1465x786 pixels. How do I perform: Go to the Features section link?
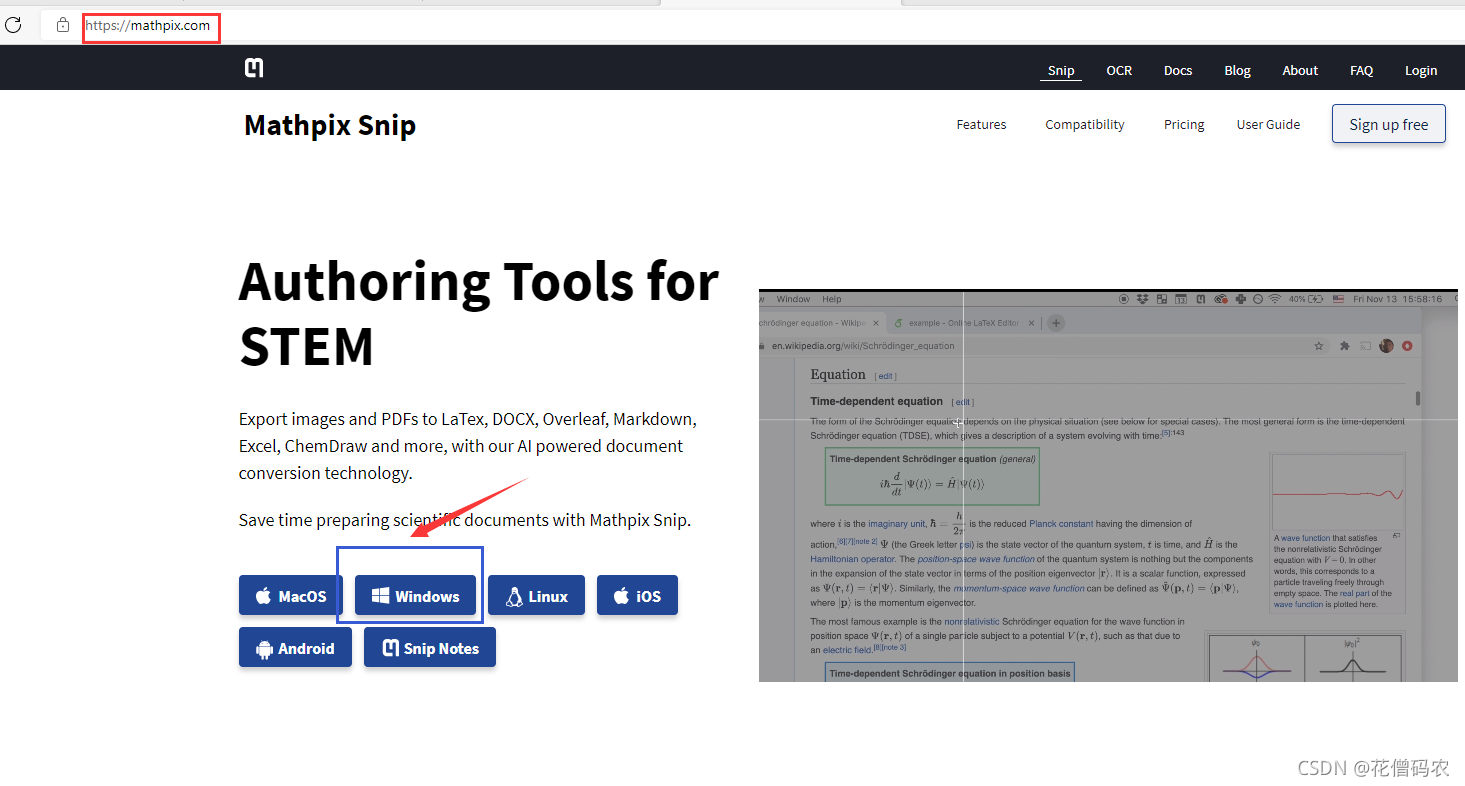[x=981, y=124]
